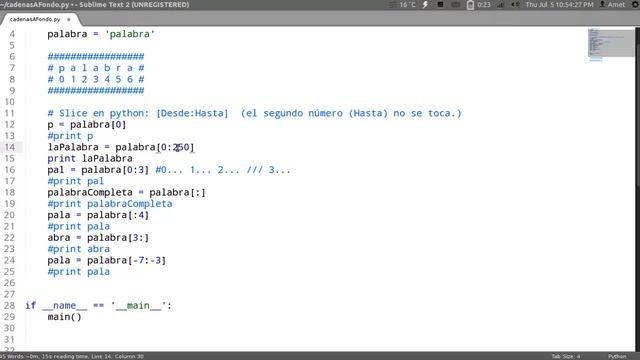
Task: Open the network signal indicator
Action: tap(500, 4)
